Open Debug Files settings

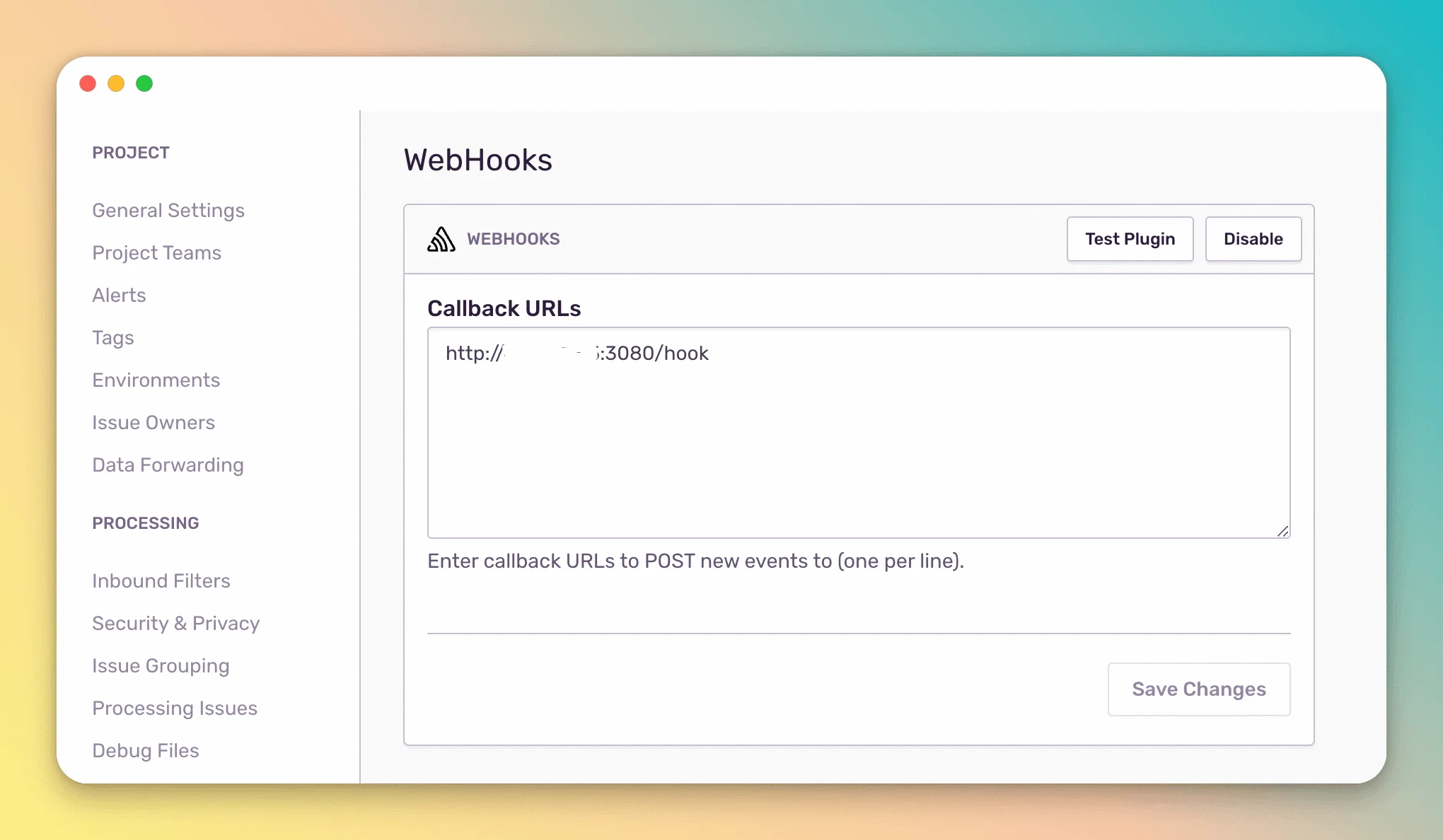145,750
